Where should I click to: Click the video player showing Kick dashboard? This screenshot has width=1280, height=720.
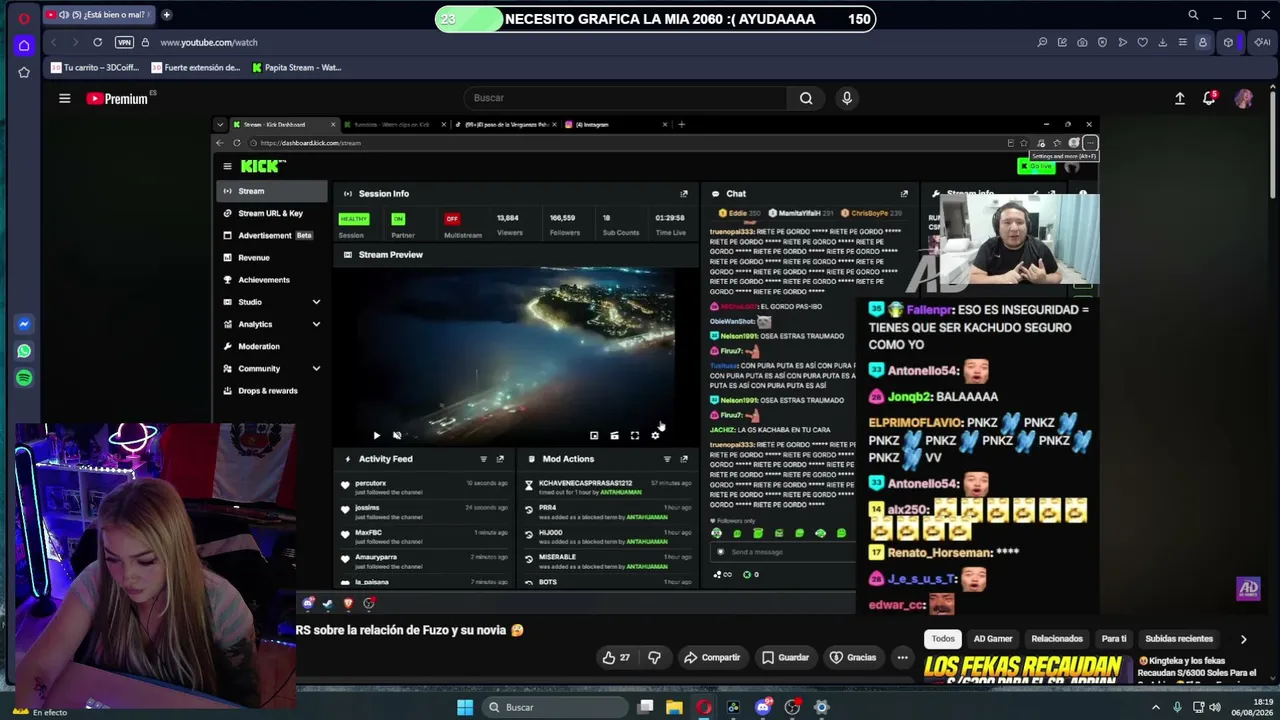655,365
